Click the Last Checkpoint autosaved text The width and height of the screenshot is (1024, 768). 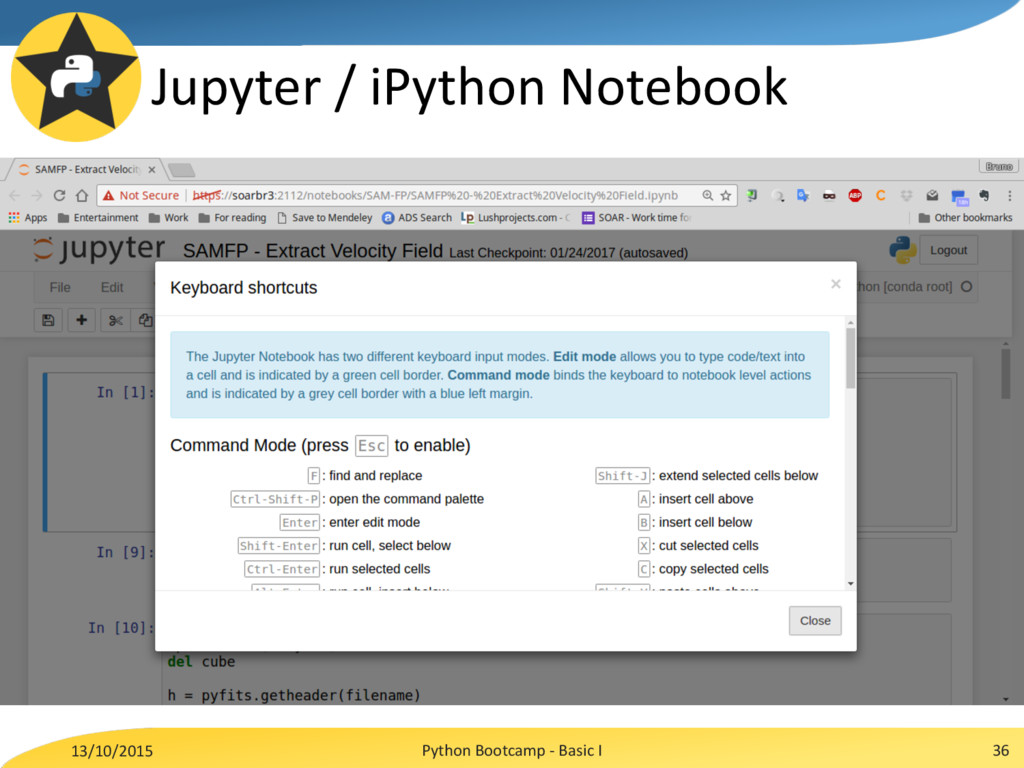click(568, 253)
